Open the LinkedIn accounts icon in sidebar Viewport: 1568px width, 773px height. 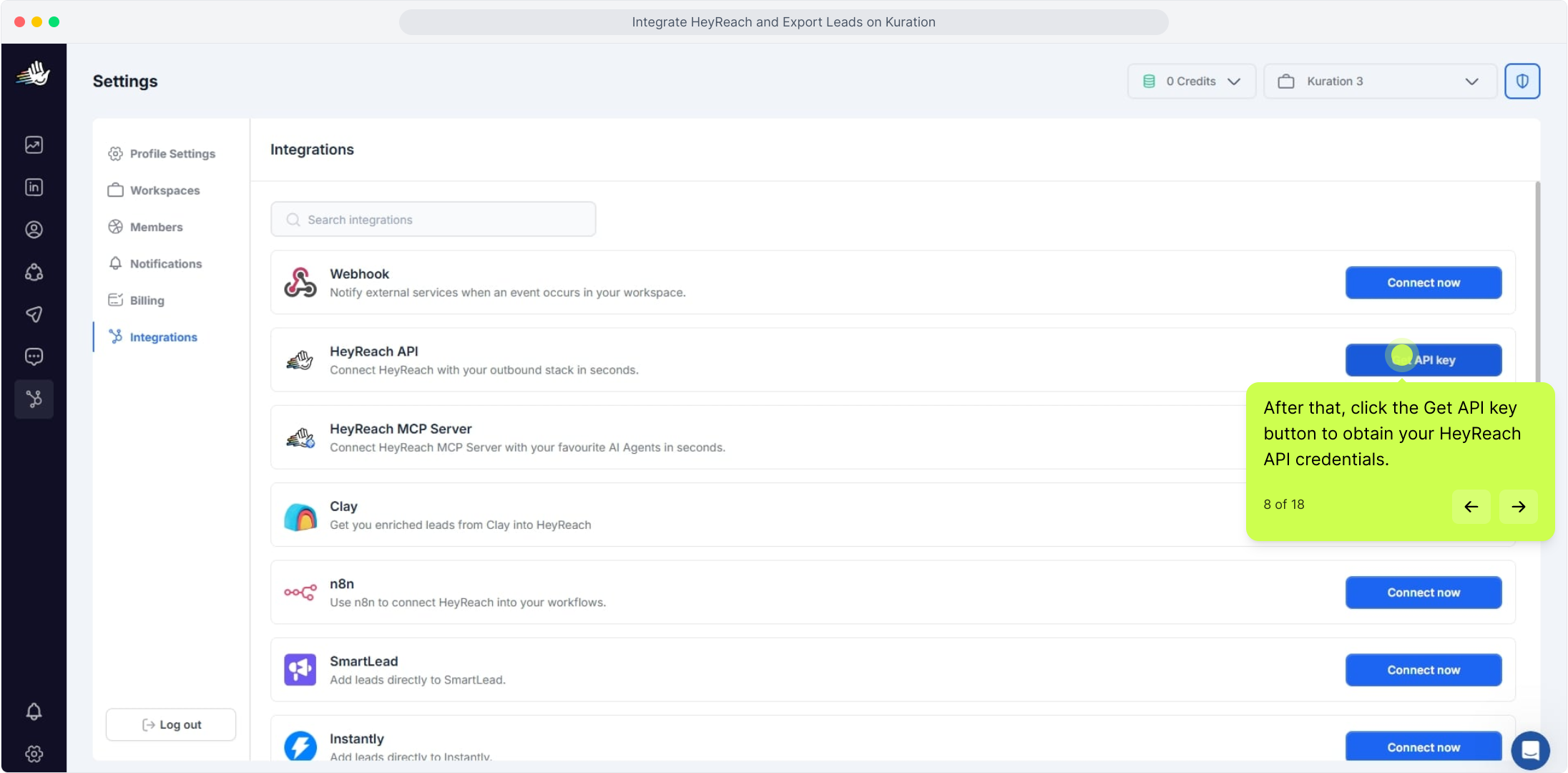tap(34, 187)
